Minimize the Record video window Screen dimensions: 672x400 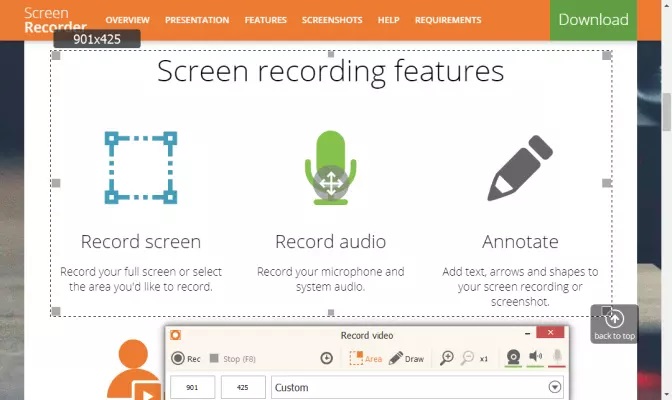528,333
